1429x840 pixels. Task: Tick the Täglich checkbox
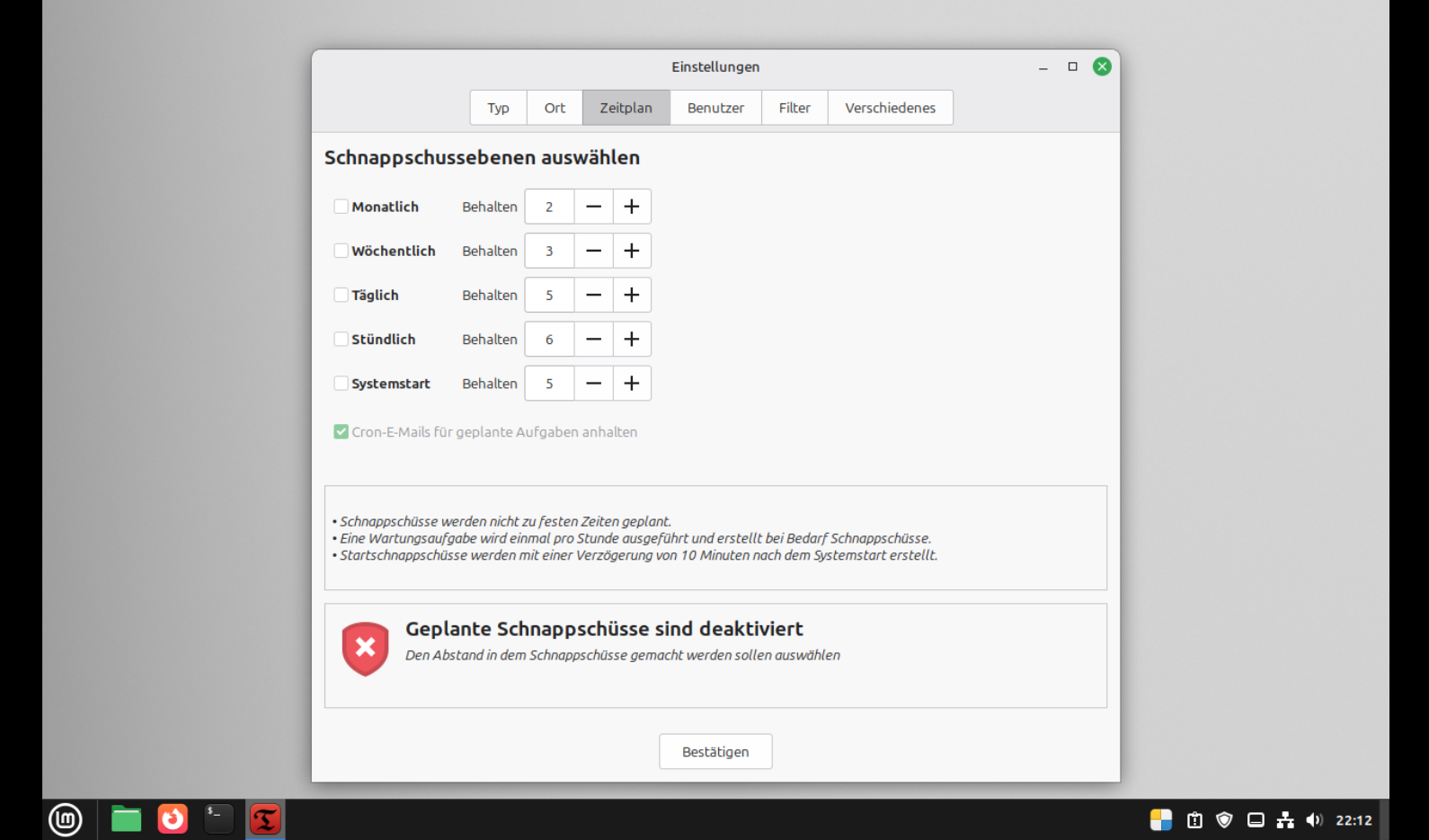pyautogui.click(x=341, y=295)
